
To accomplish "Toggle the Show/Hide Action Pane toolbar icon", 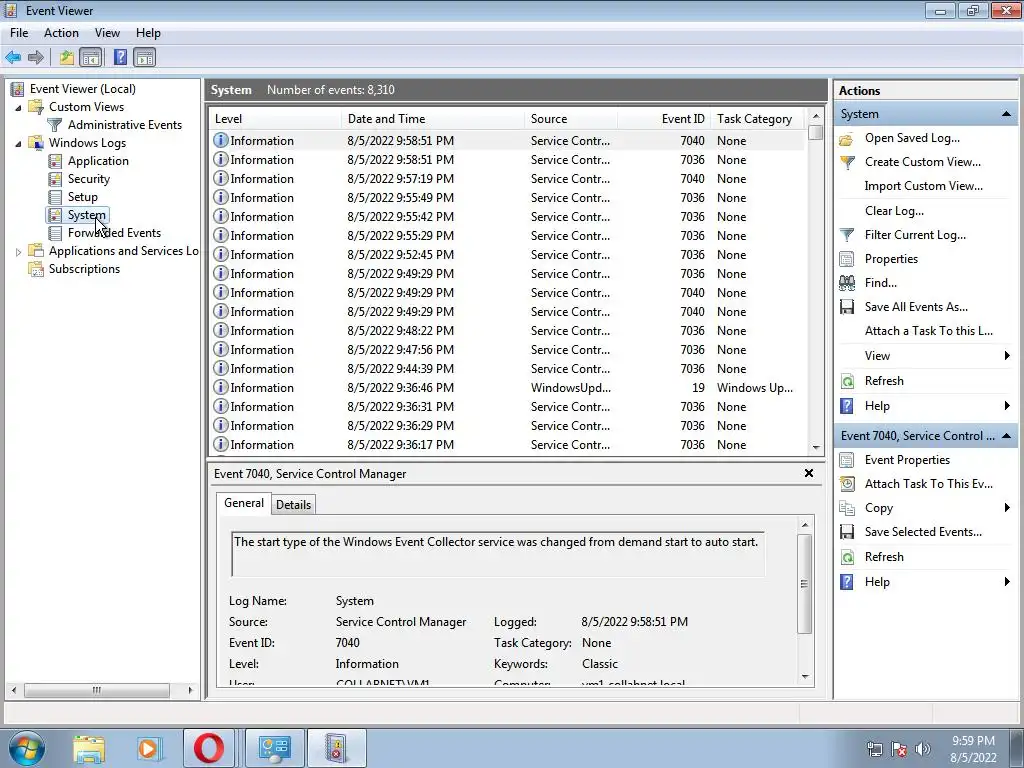I will pos(145,57).
